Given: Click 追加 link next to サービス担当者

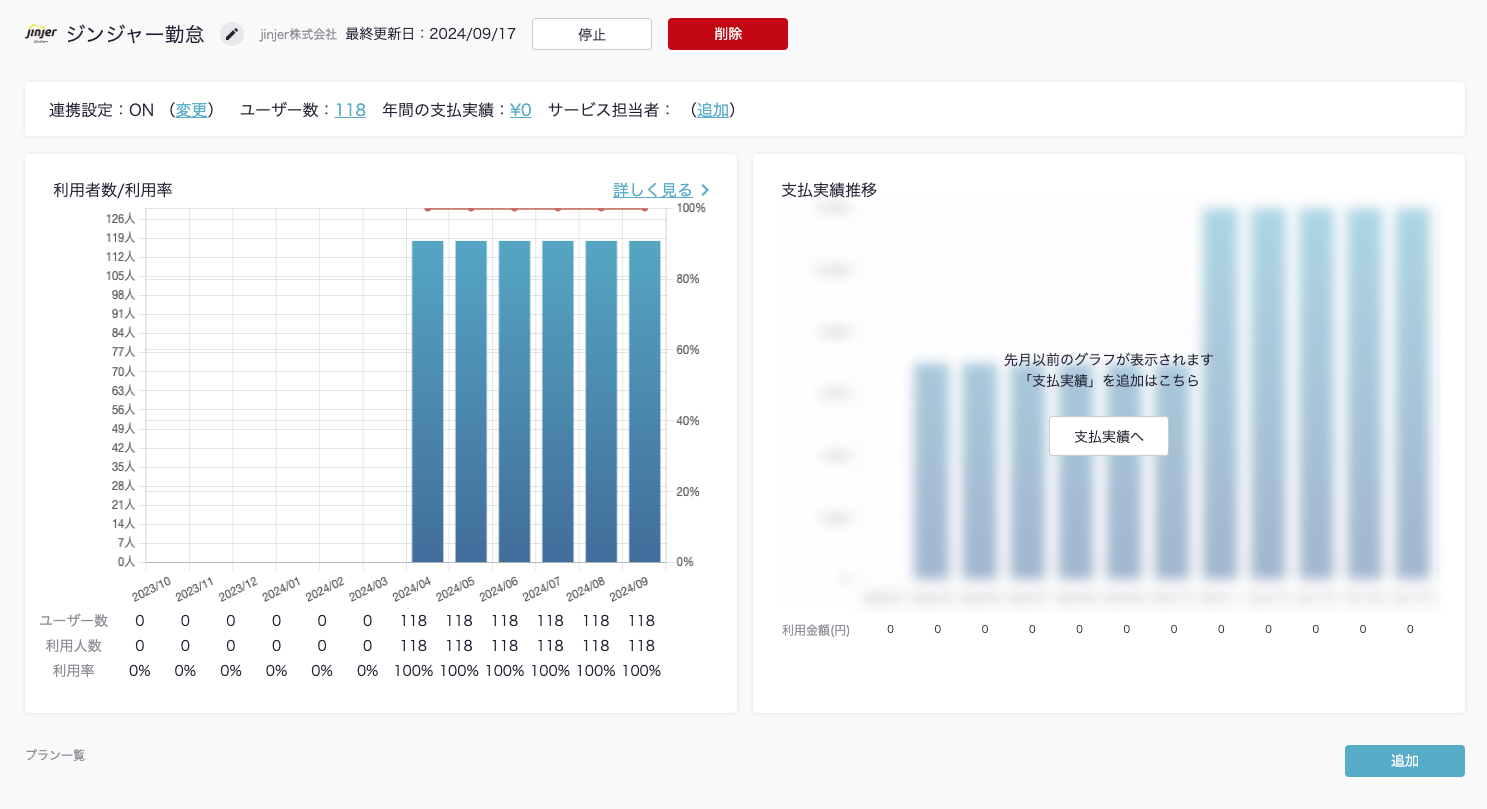Looking at the screenshot, I should [x=712, y=110].
